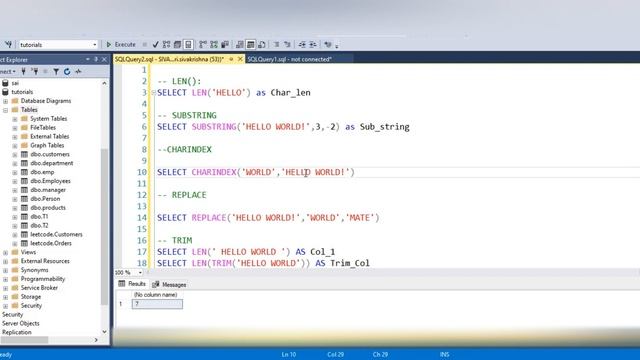The image size is (640, 360).
Task: Select the Server Objects node
Action: (x=20, y=323)
